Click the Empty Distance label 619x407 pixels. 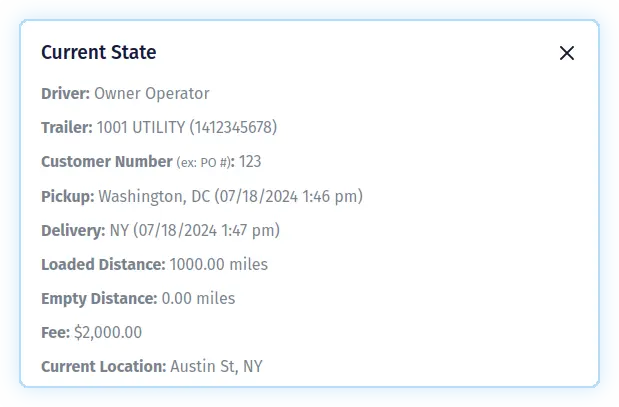(99, 298)
